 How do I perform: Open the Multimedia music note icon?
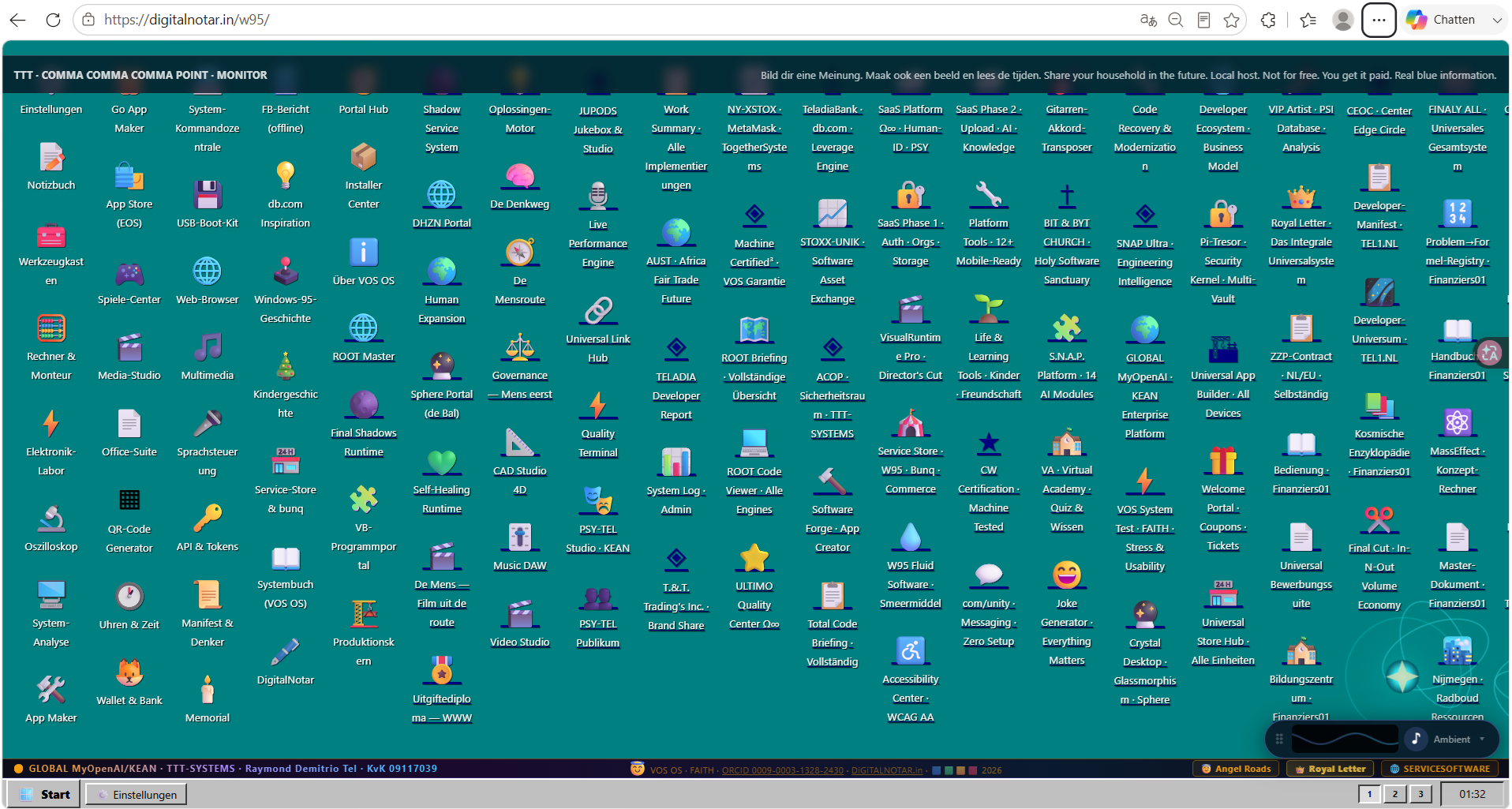(208, 347)
